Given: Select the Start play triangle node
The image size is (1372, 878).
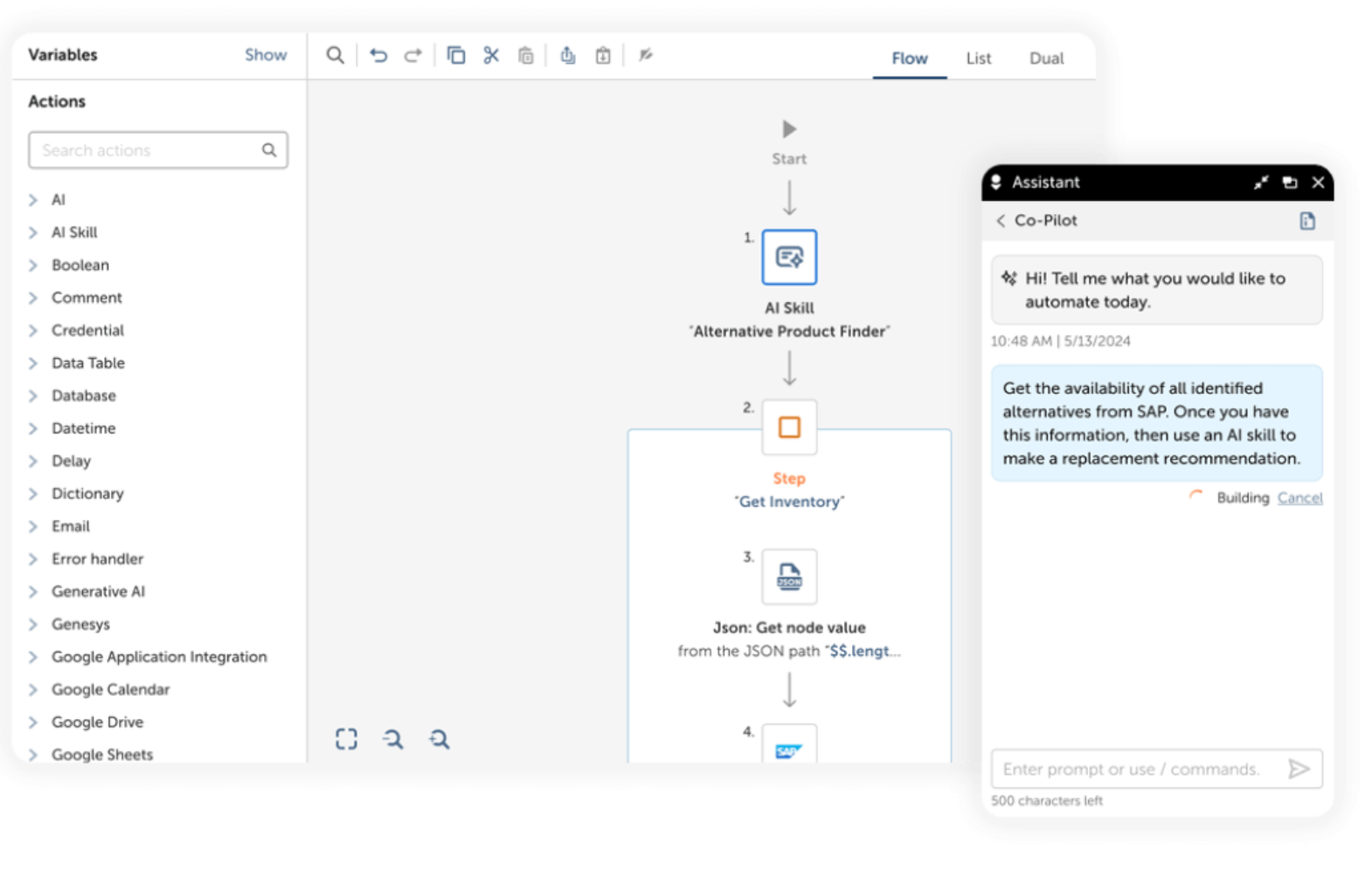Looking at the screenshot, I should point(789,129).
